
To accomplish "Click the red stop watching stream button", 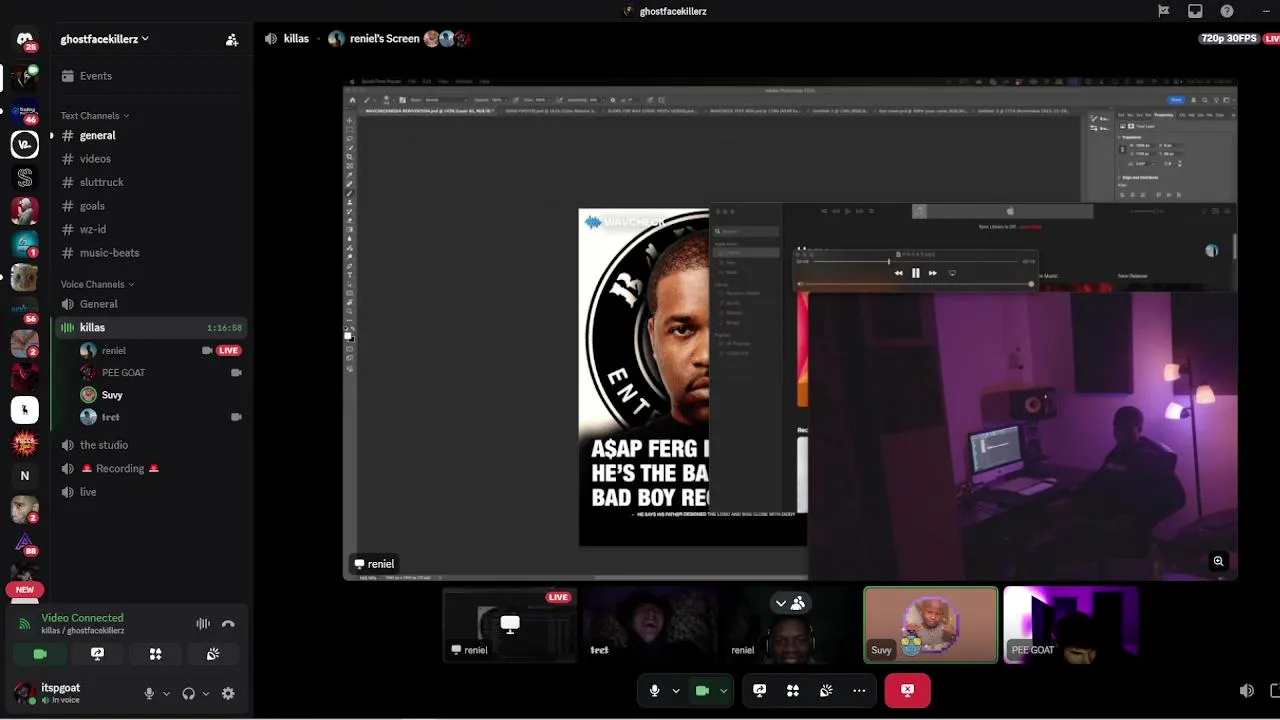I will coord(907,690).
